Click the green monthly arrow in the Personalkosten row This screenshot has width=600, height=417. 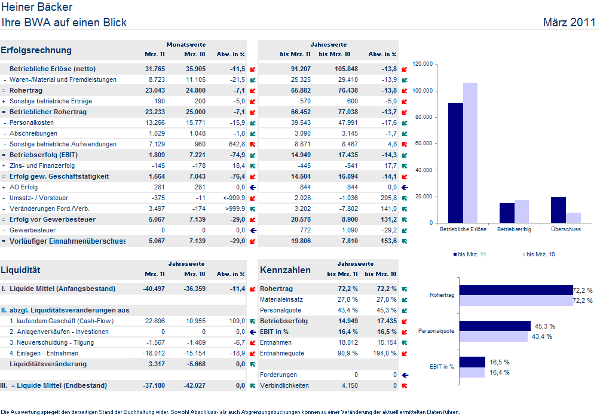click(x=253, y=123)
